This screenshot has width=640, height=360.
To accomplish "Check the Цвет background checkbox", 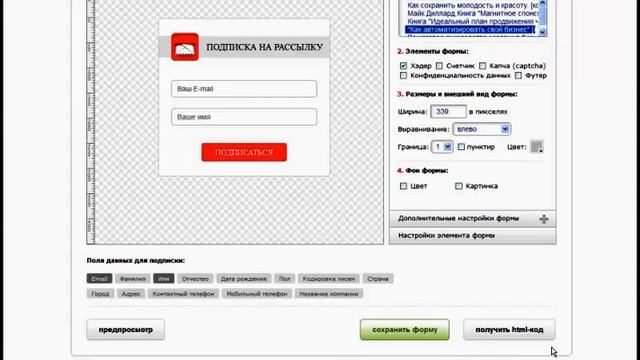I will 403,186.
